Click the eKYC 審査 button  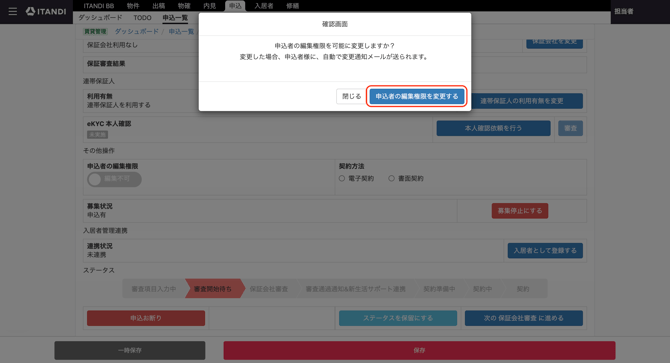click(x=570, y=128)
